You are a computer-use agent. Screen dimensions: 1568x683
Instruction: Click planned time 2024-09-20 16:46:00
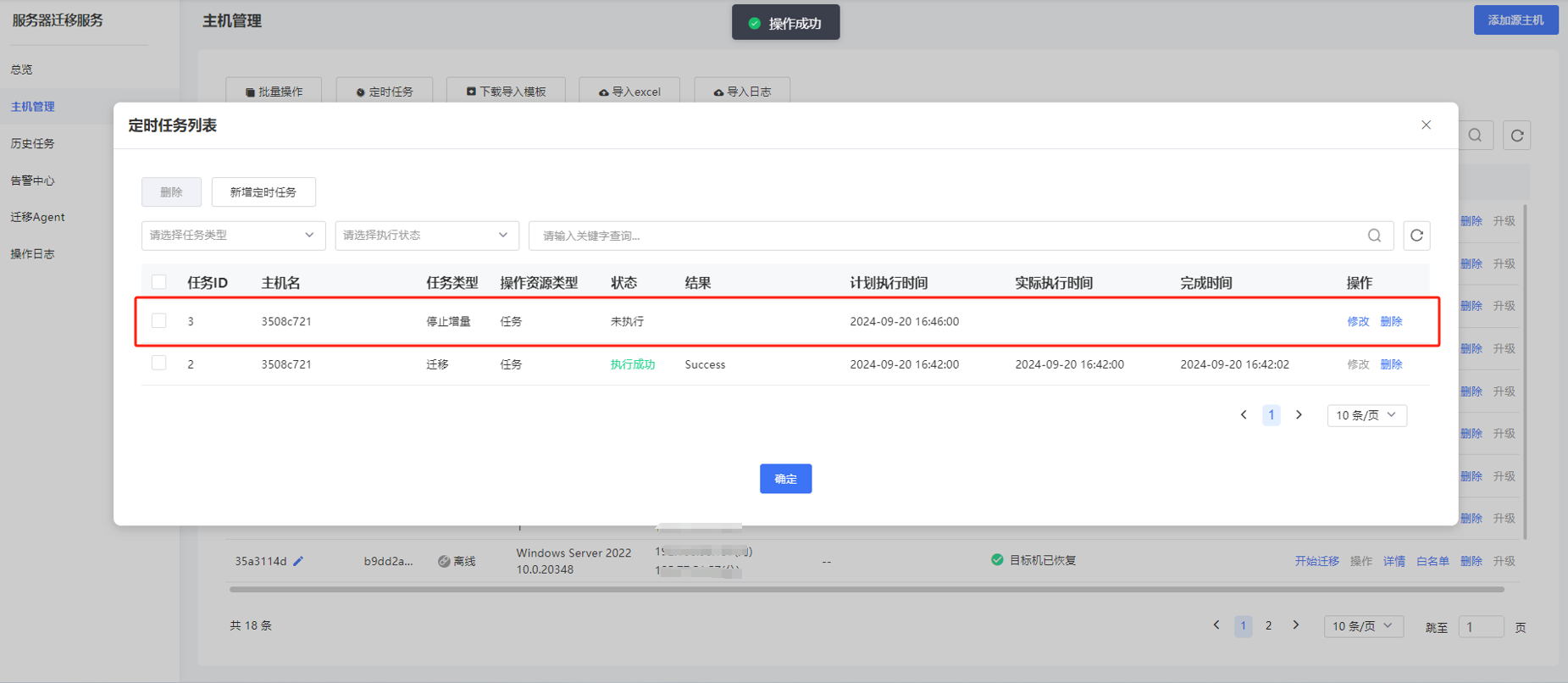click(904, 321)
